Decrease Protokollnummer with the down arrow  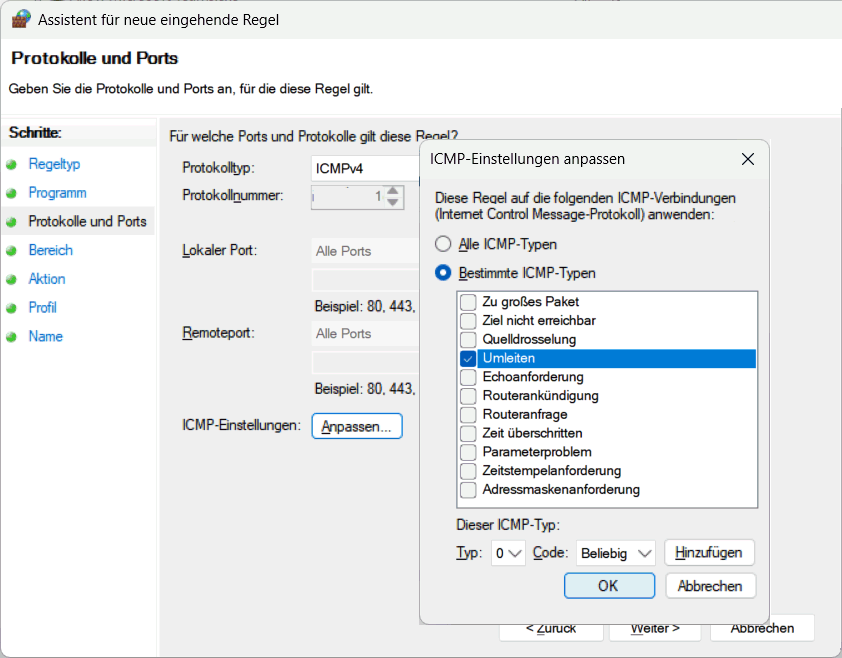point(393,203)
